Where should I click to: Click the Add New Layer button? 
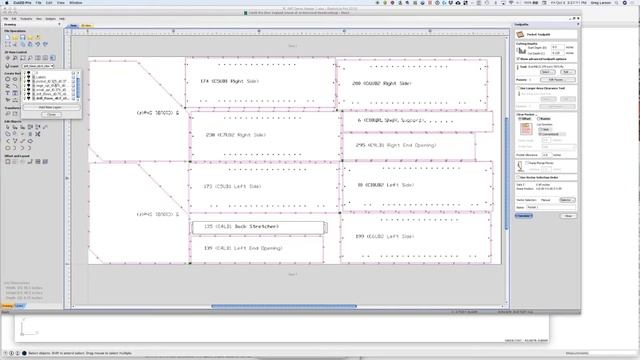[x=51, y=107]
